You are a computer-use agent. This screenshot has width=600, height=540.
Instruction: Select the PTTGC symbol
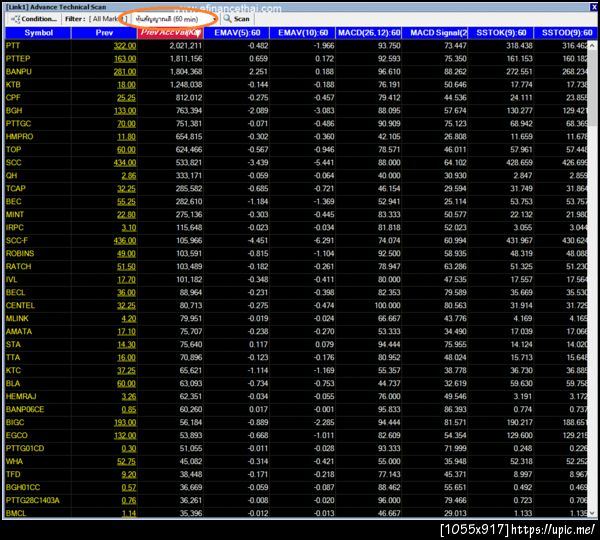(x=18, y=124)
